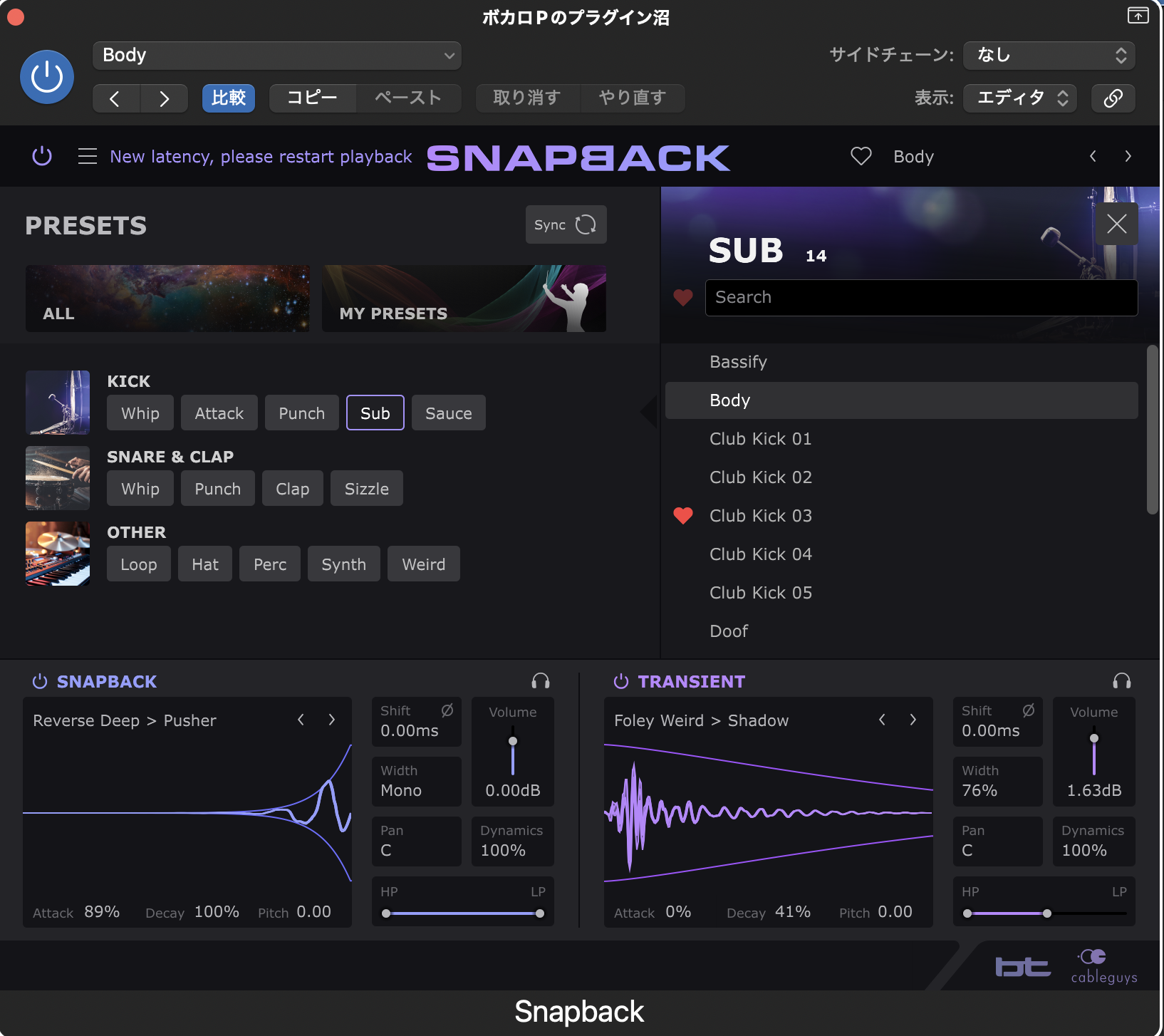The width and height of the screenshot is (1164, 1036).
Task: Load the Club Kick 02 preset
Action: [x=902, y=477]
